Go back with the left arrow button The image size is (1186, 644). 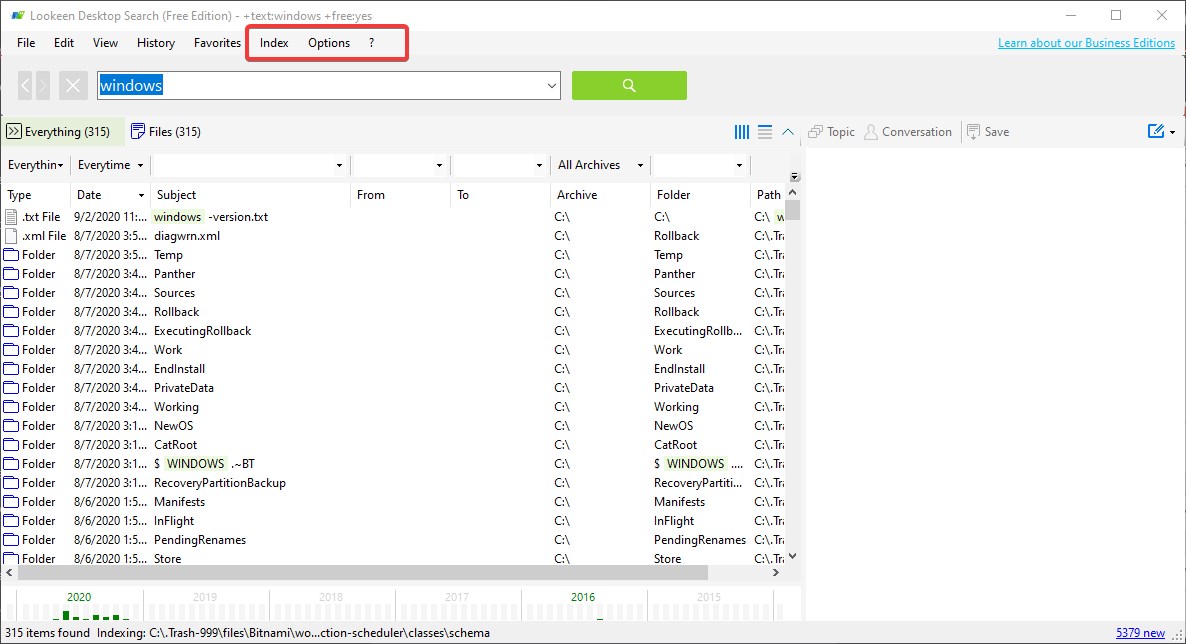(25, 86)
